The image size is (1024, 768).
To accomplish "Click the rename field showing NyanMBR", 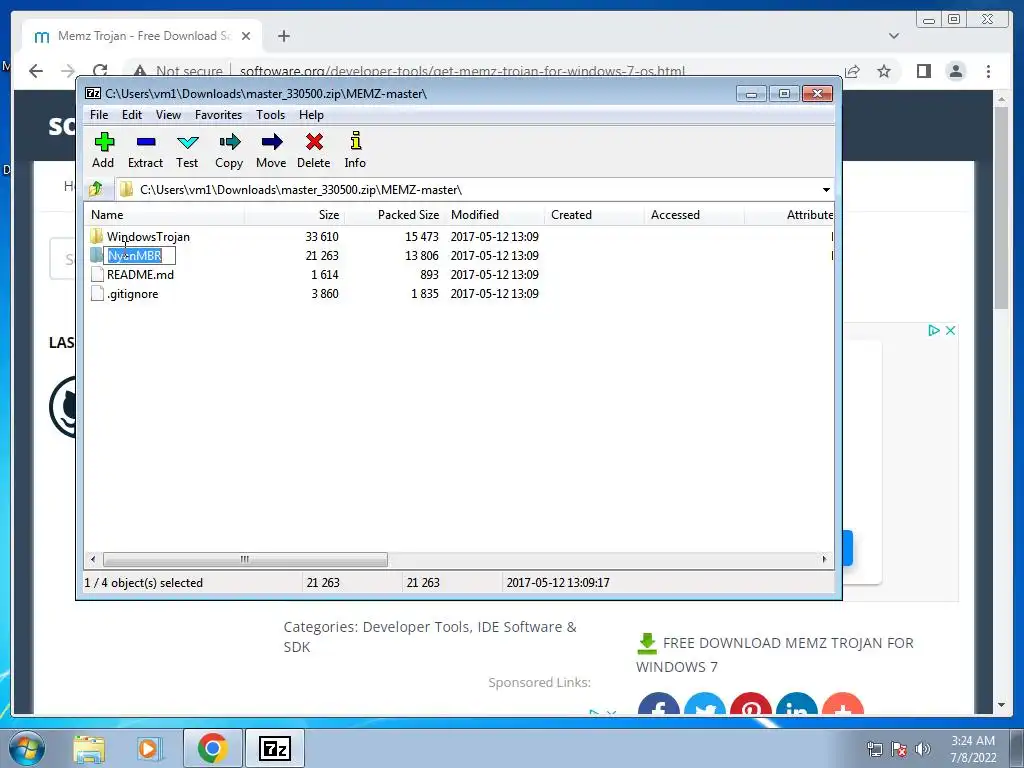I will [x=140, y=255].
